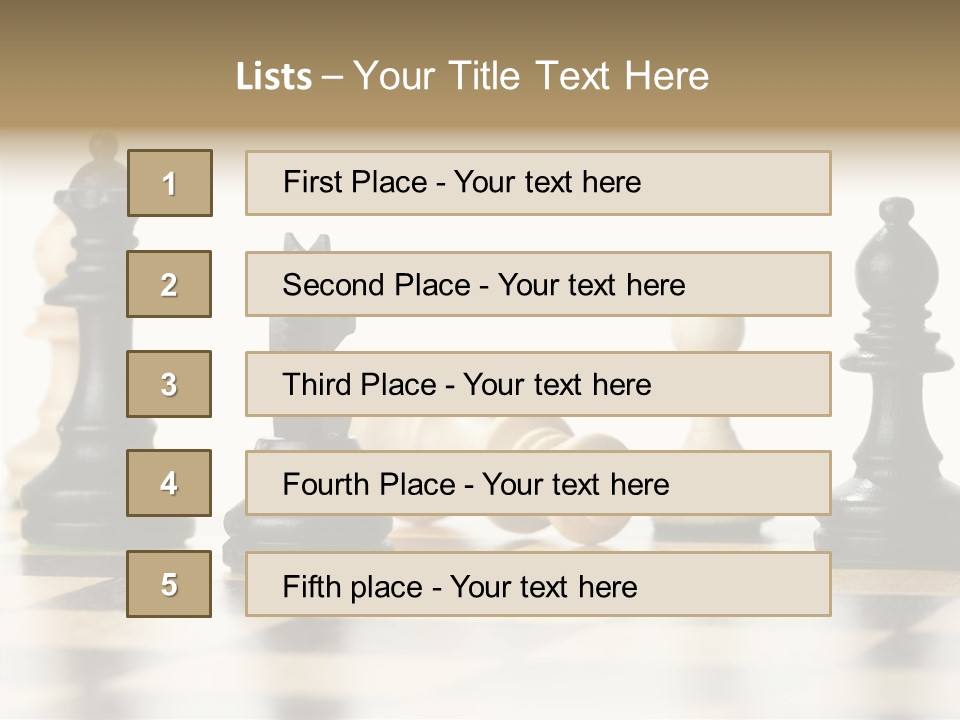Click the number 3 box
The image size is (960, 720).
(170, 384)
